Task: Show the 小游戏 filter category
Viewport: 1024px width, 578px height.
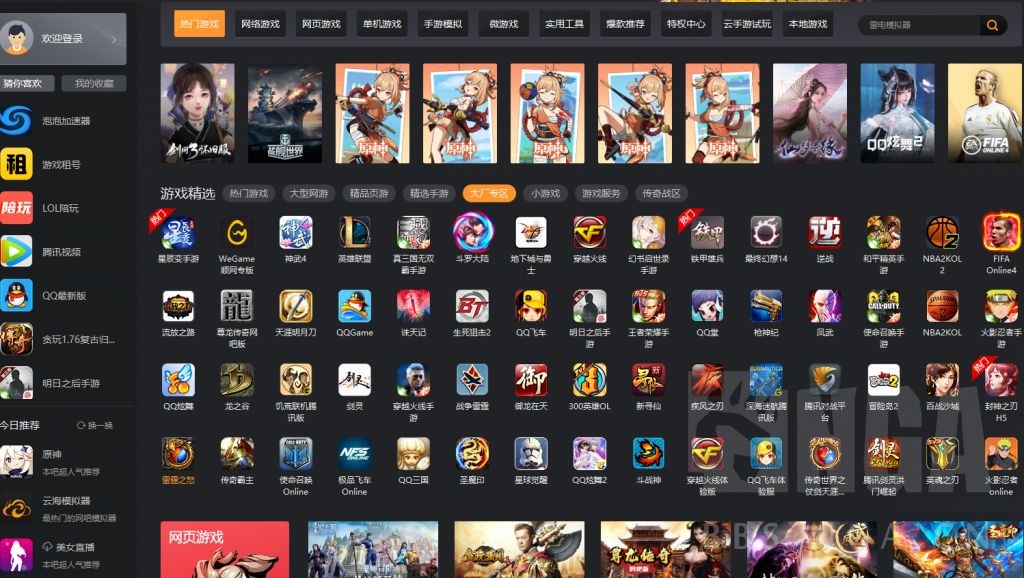Action: coord(545,193)
